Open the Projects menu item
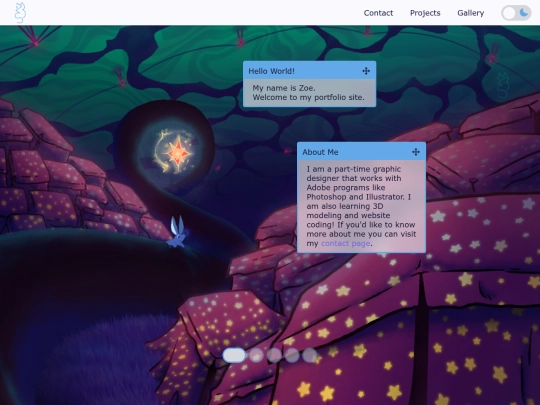Viewport: 540px width, 405px height. pos(425,13)
